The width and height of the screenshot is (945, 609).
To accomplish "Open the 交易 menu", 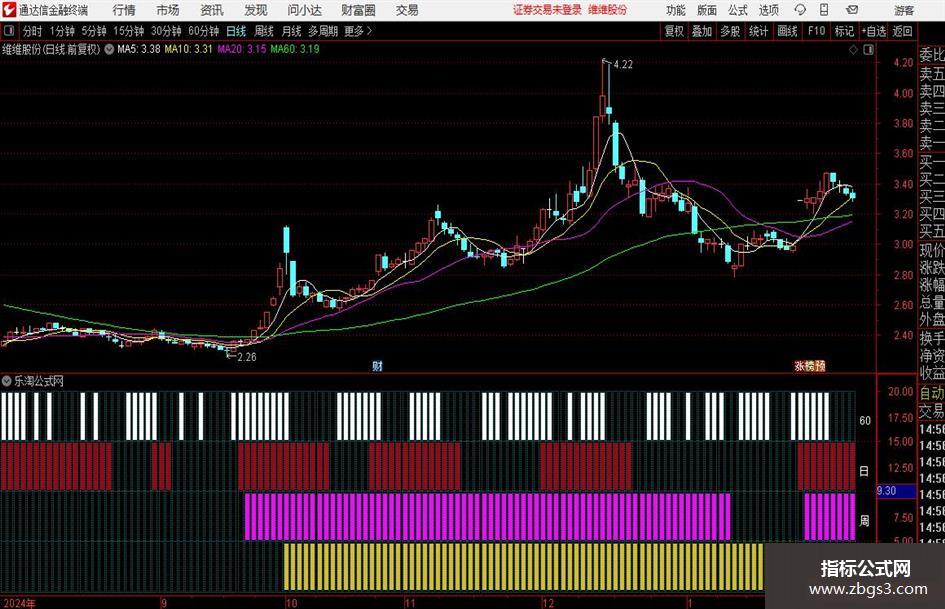I will point(407,10).
